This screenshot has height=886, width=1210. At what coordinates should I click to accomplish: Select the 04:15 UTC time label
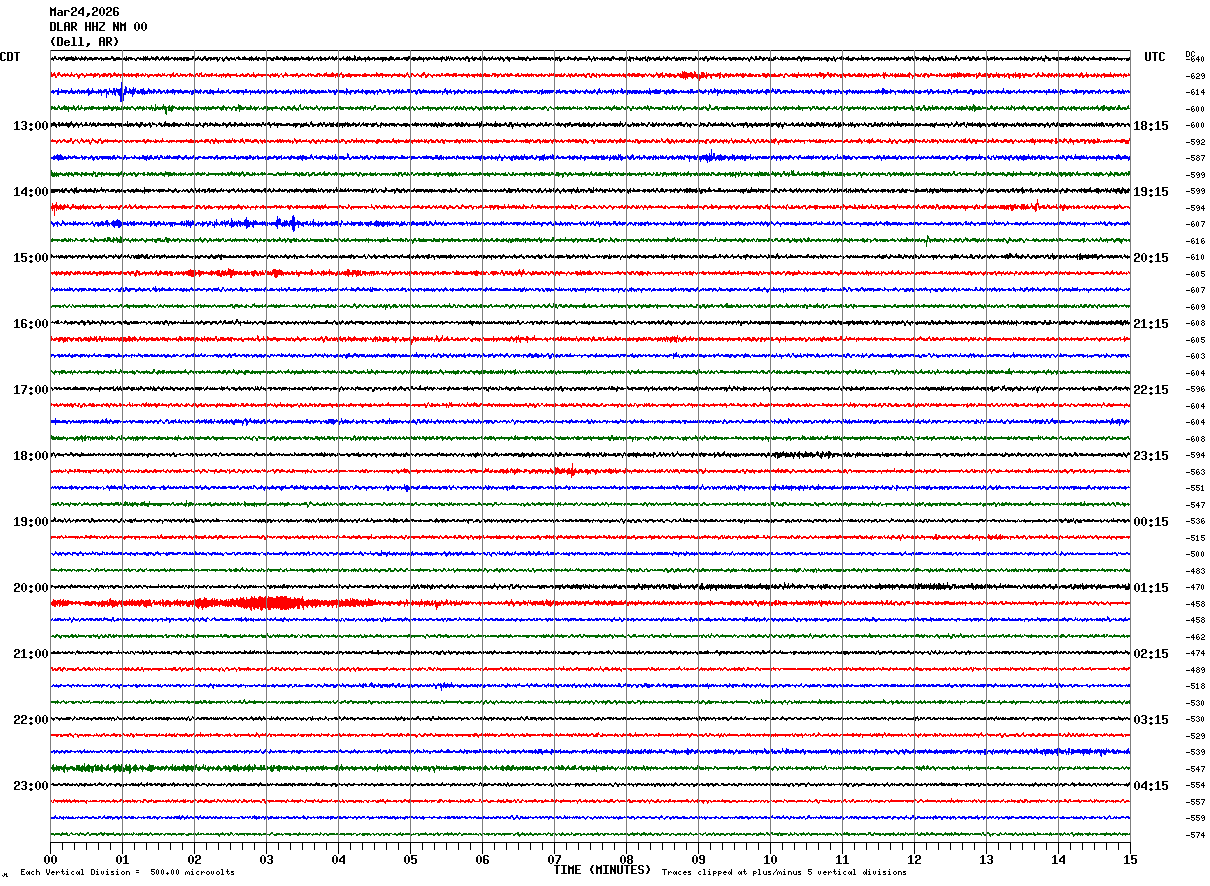tap(1151, 786)
